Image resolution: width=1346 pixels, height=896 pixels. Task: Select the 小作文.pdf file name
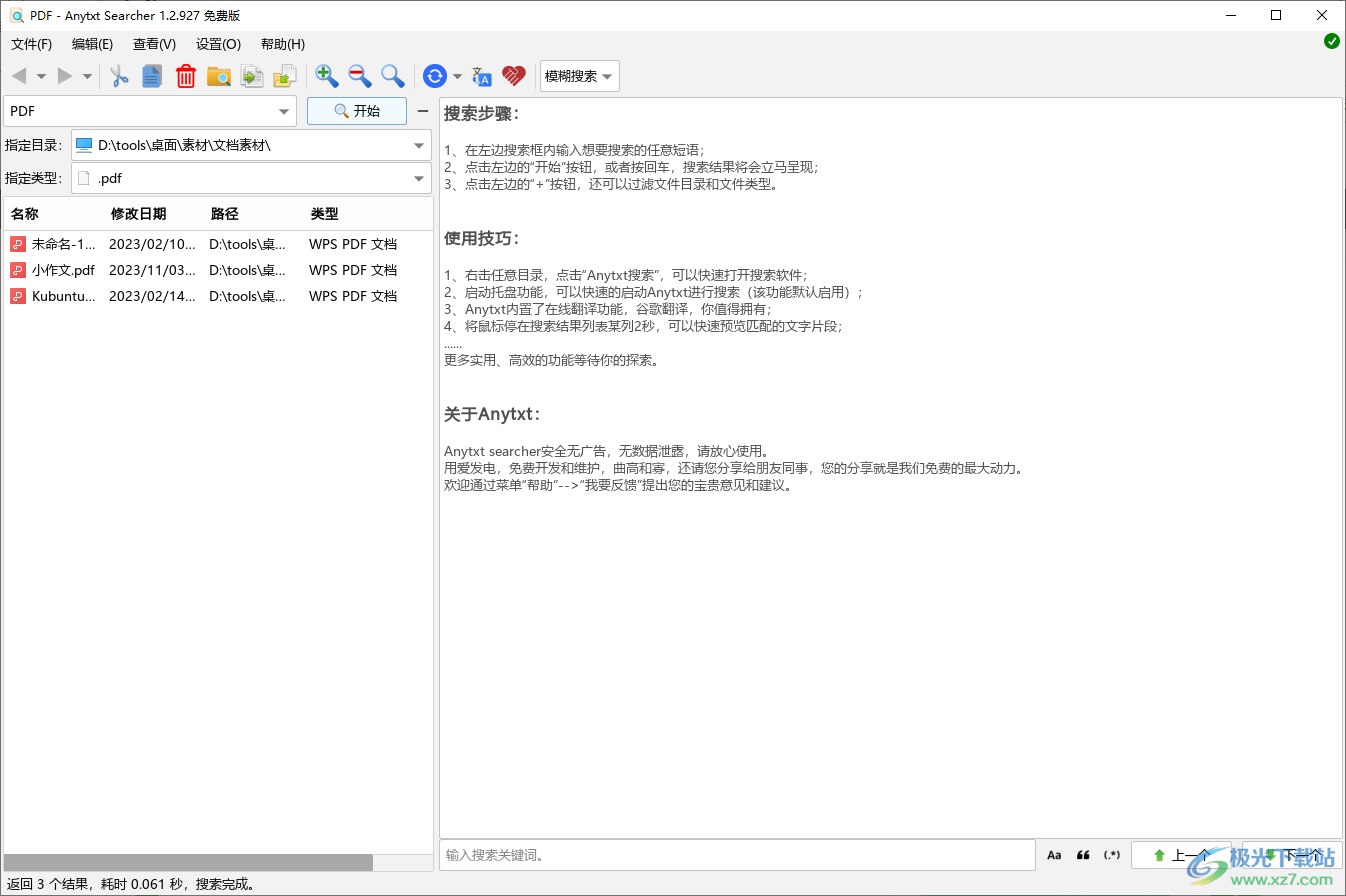(x=63, y=270)
